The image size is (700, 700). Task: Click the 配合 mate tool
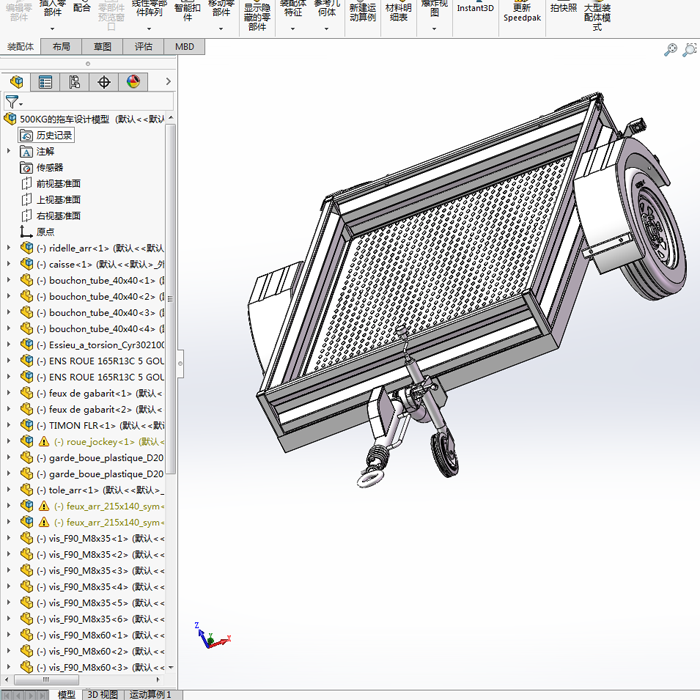[82, 8]
